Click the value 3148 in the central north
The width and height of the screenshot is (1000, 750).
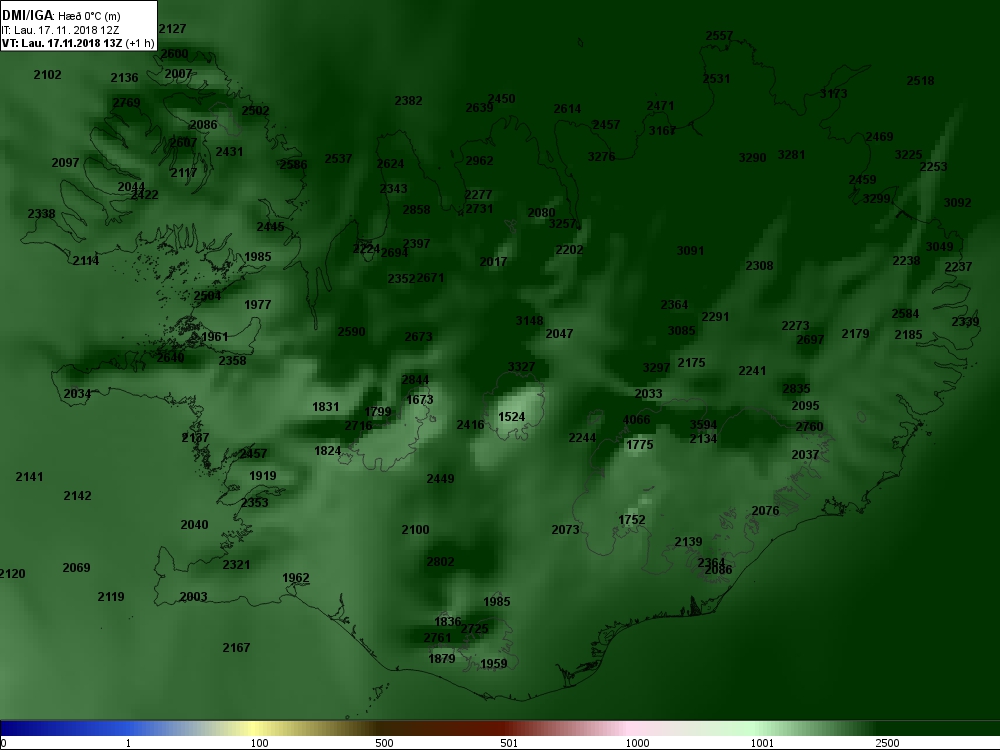click(529, 321)
